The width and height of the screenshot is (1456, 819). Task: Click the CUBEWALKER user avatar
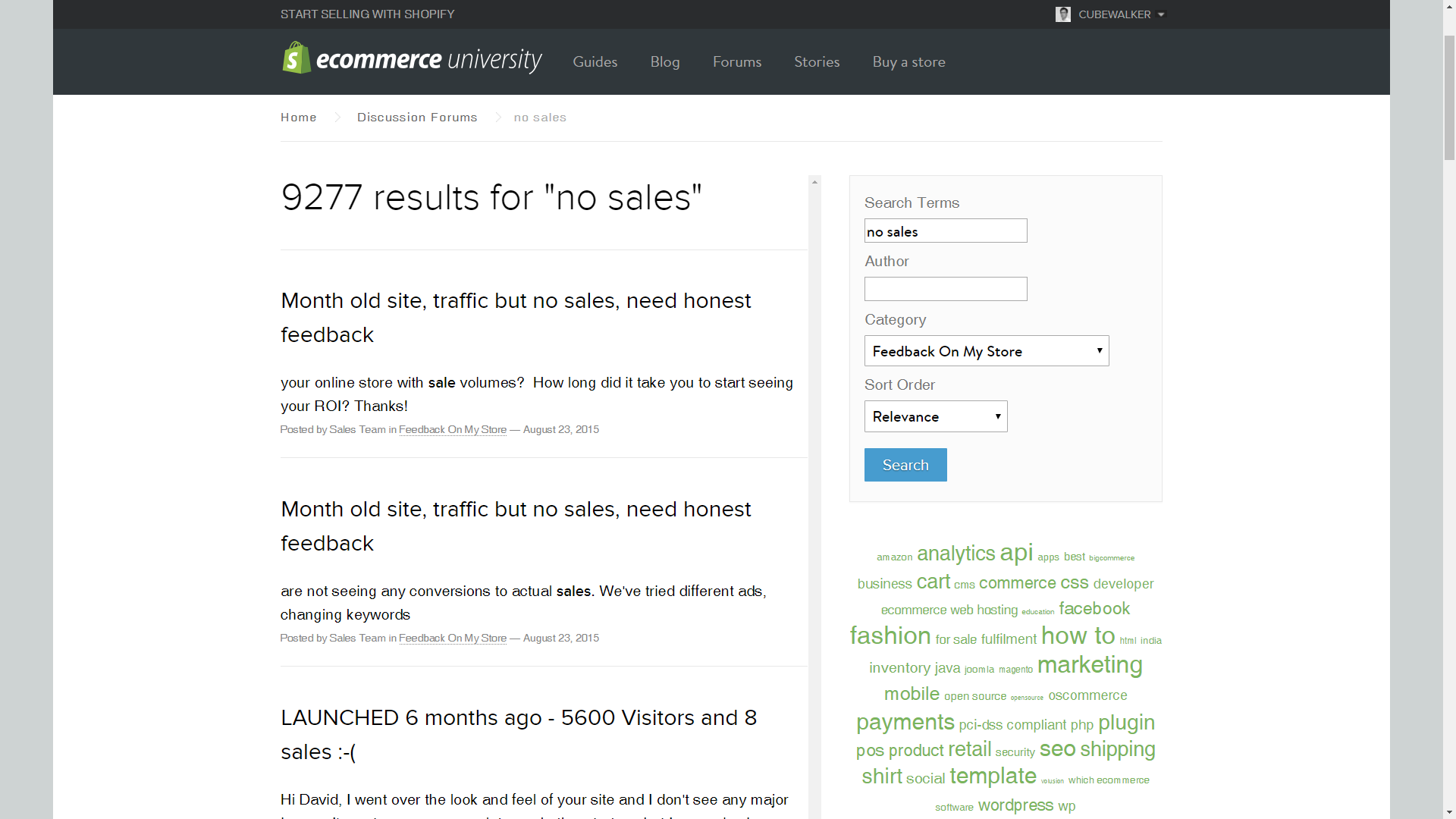click(x=1062, y=14)
